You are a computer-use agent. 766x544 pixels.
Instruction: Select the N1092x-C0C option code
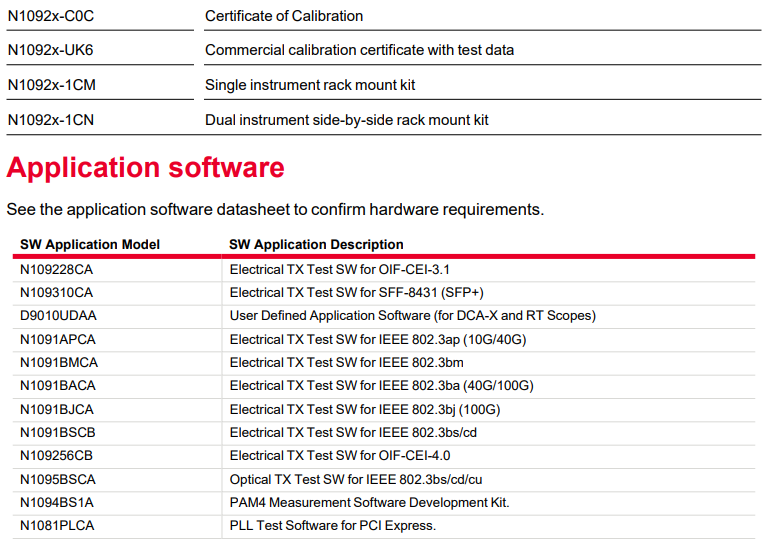[51, 16]
